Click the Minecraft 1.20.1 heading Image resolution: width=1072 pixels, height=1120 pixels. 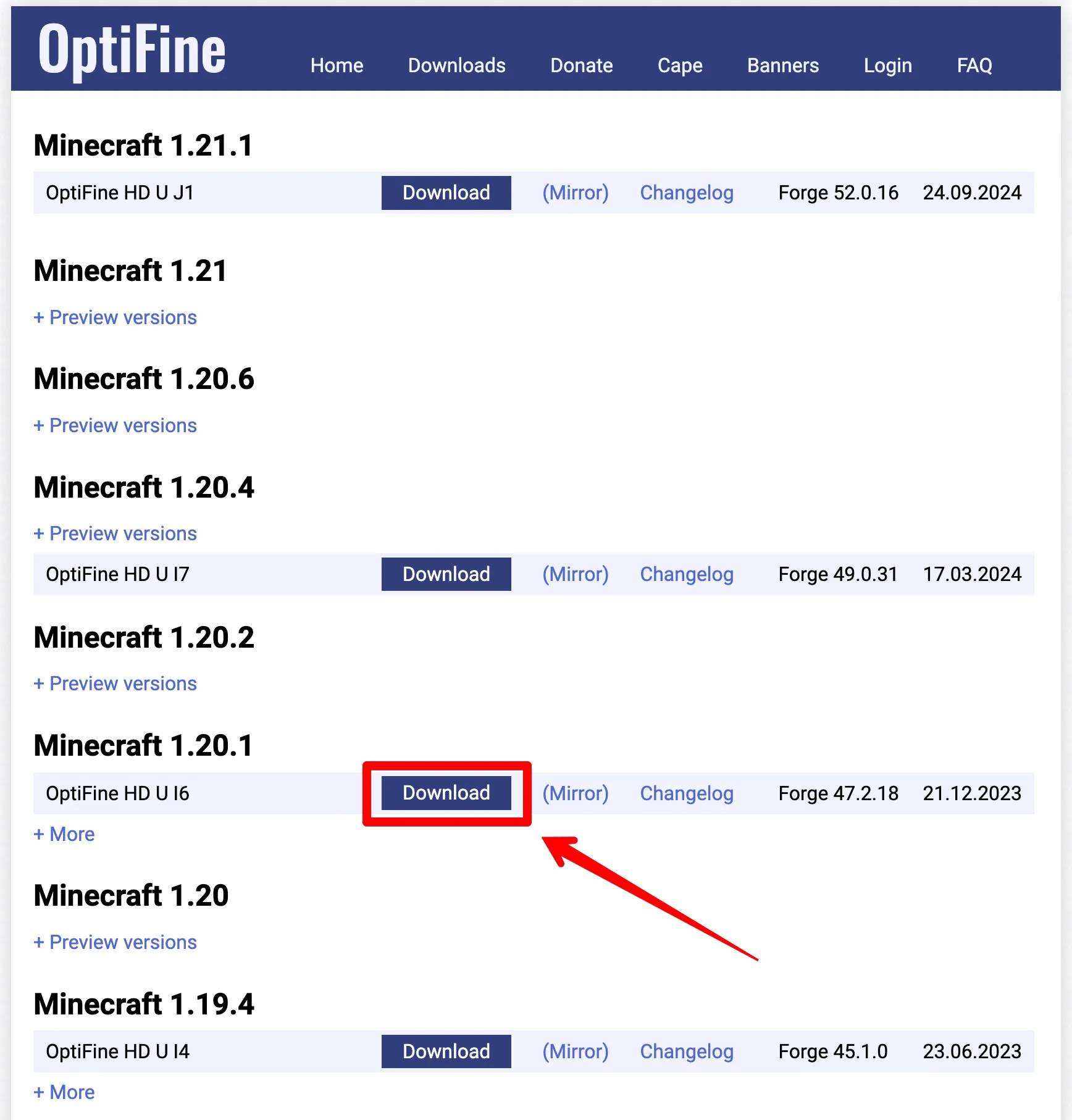point(143,746)
